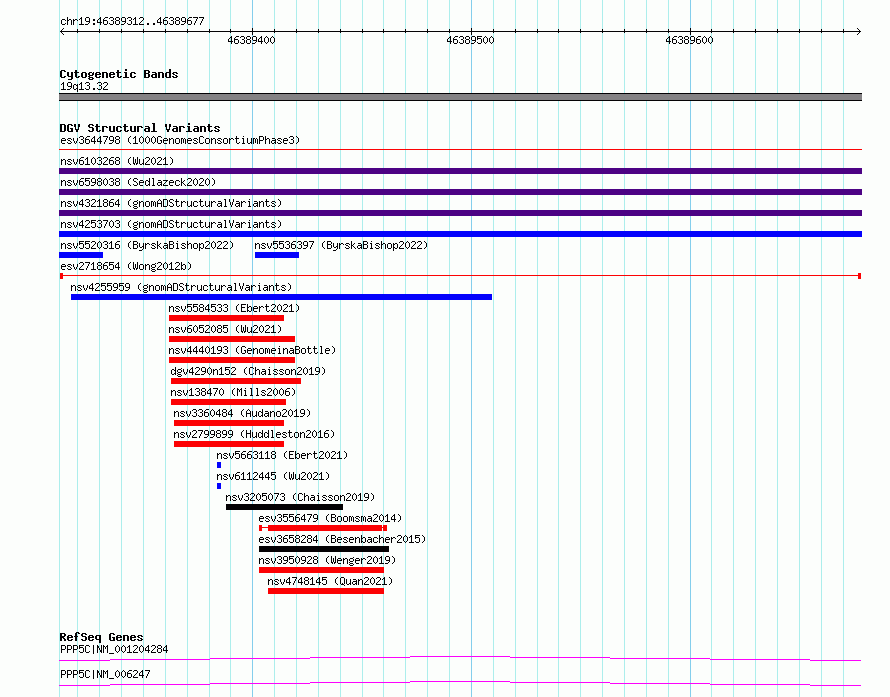Click the right arrowhead of the ruler
Viewport: 890px width, 697px height.
click(x=859, y=31)
